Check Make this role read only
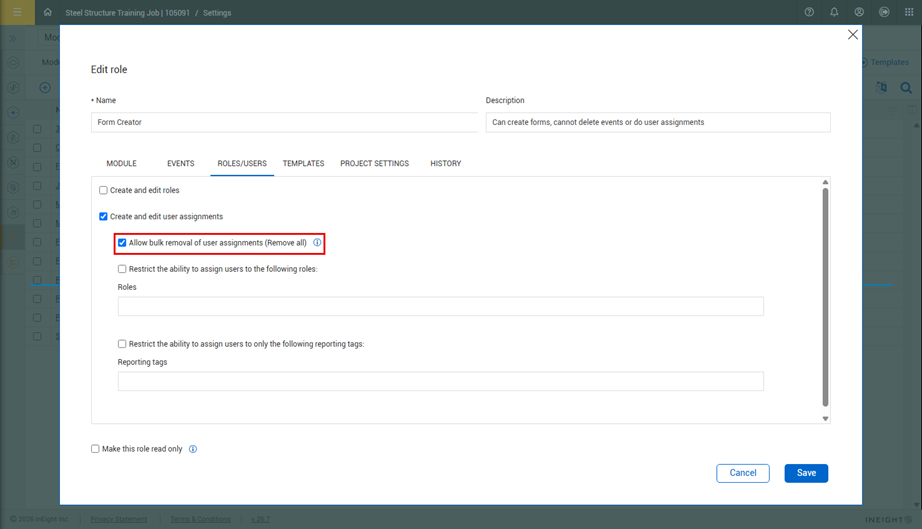The image size is (922, 529). pos(95,449)
